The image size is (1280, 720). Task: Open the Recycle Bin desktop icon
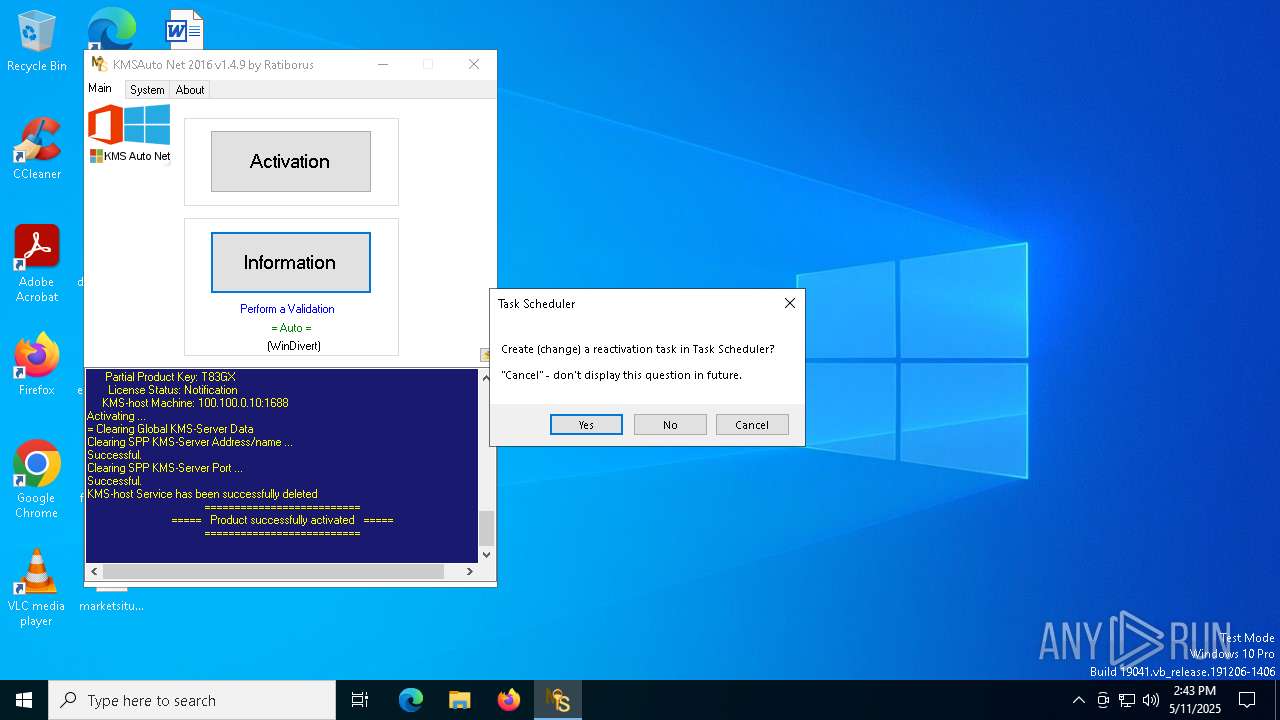coord(37,42)
